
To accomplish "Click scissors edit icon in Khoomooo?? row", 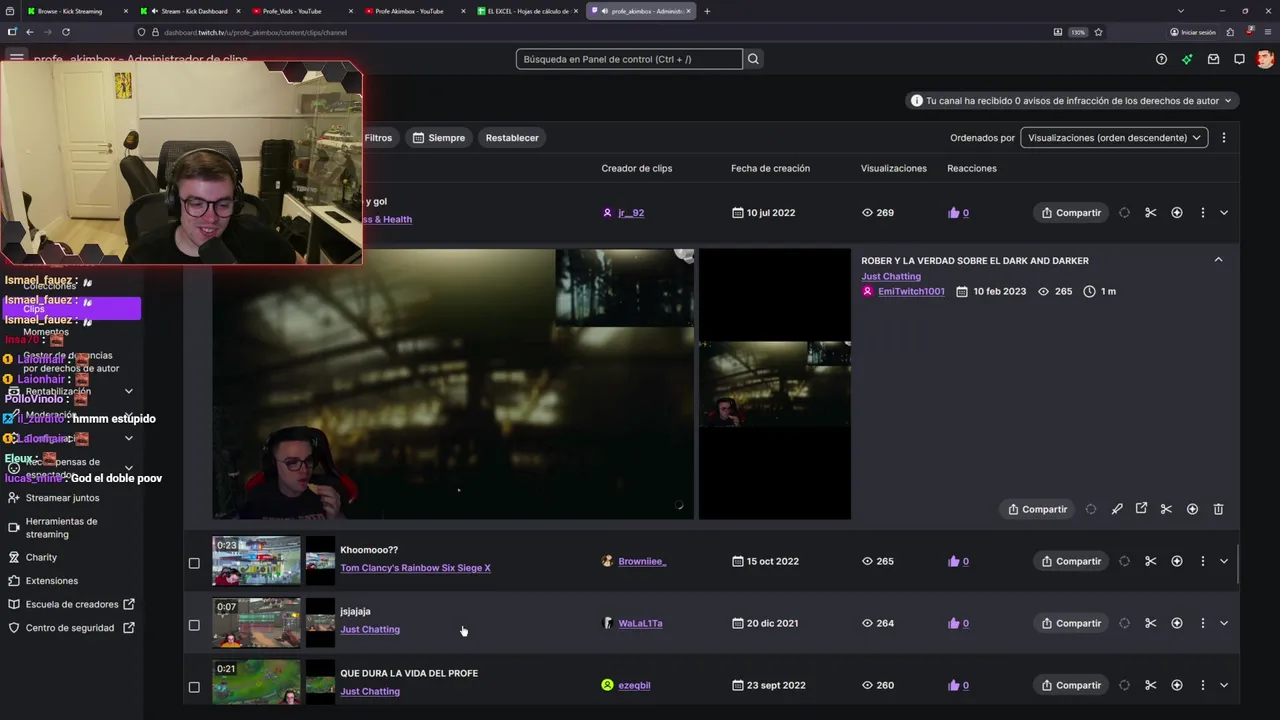I will click(1150, 561).
